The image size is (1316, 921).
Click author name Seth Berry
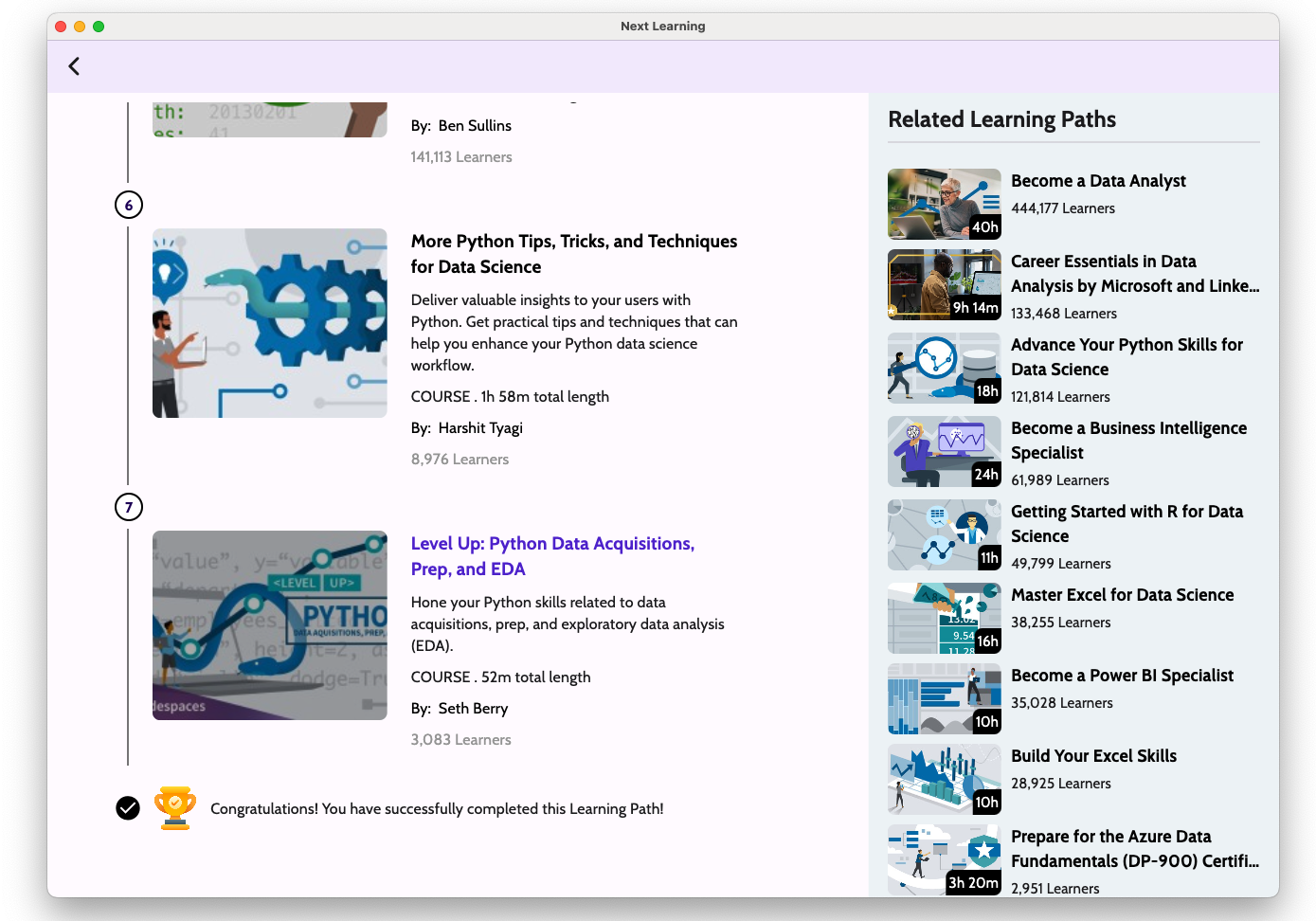[x=473, y=709]
